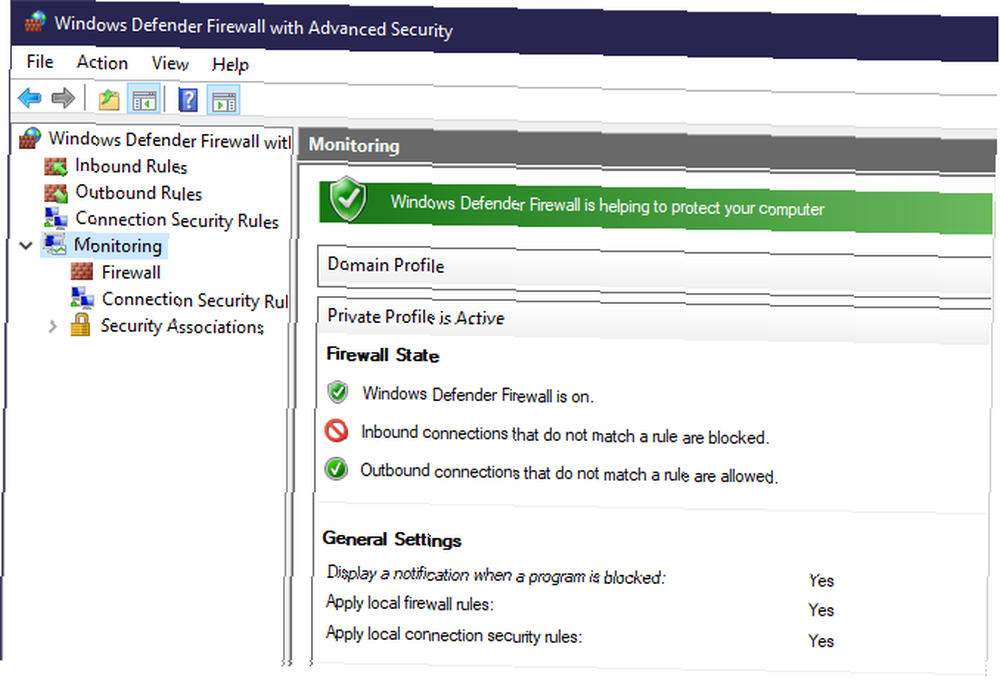Click the Firewall sub-node brick icon
1000x681 pixels.
[x=82, y=271]
